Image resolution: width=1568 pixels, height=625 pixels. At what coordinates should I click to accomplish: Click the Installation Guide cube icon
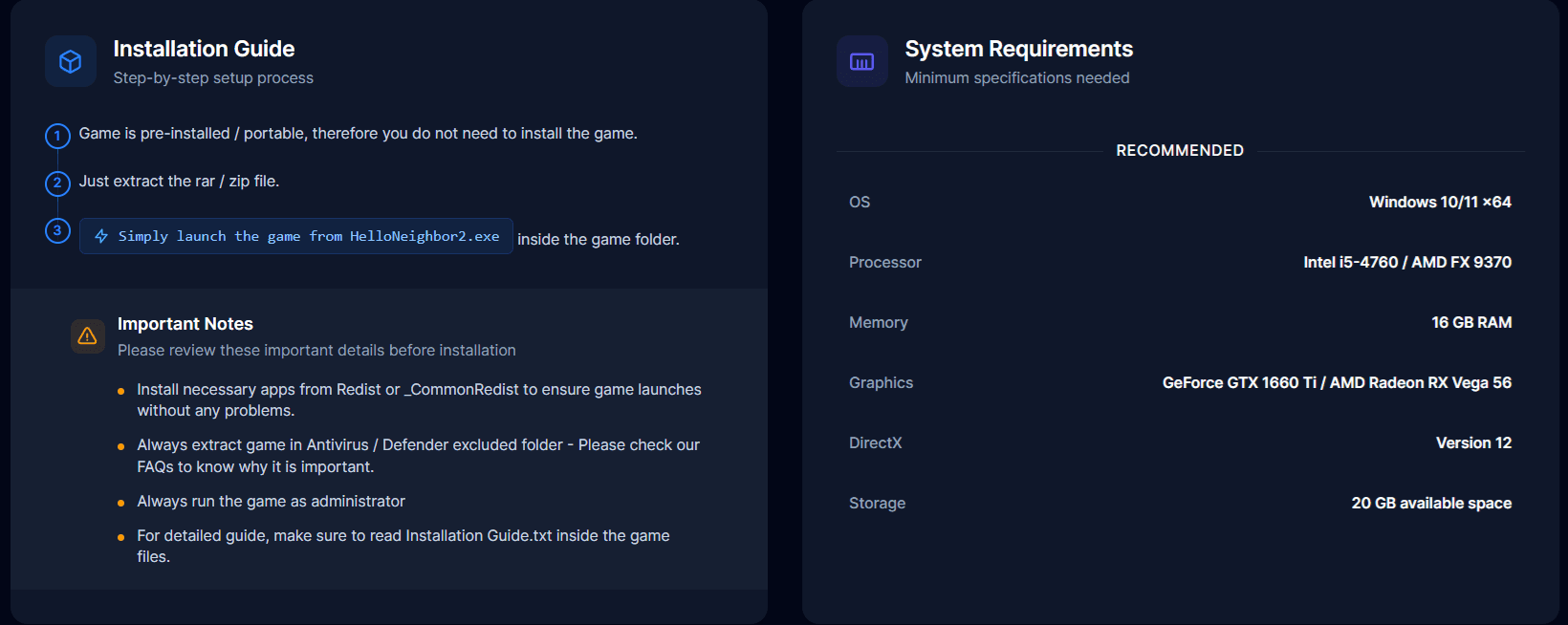[x=71, y=61]
